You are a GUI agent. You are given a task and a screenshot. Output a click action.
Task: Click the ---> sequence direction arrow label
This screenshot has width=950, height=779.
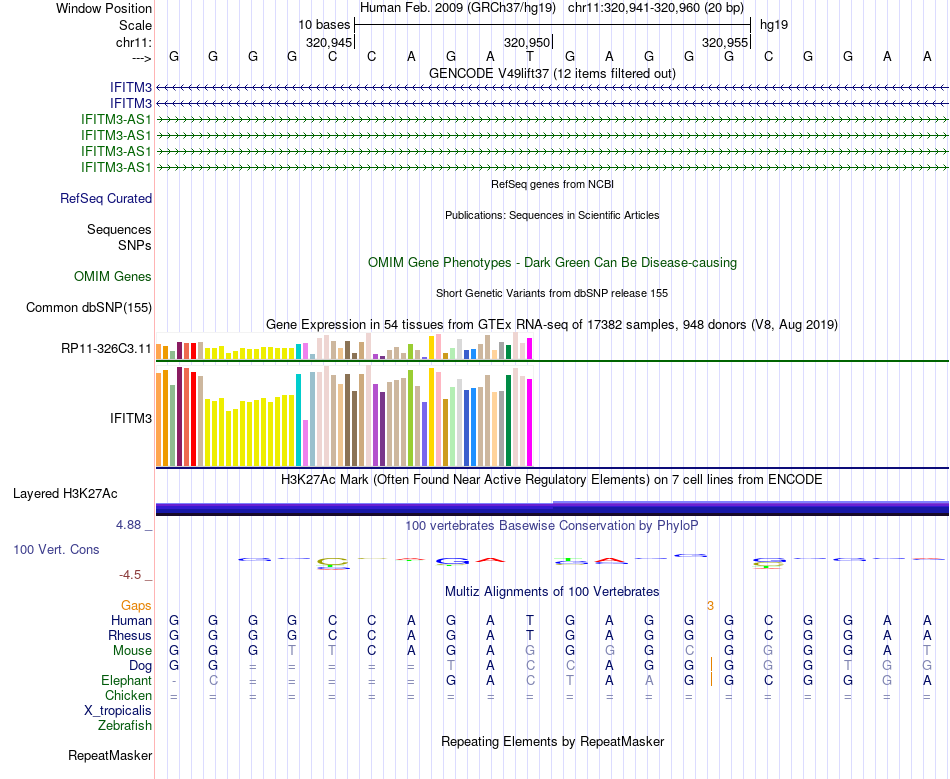click(141, 58)
